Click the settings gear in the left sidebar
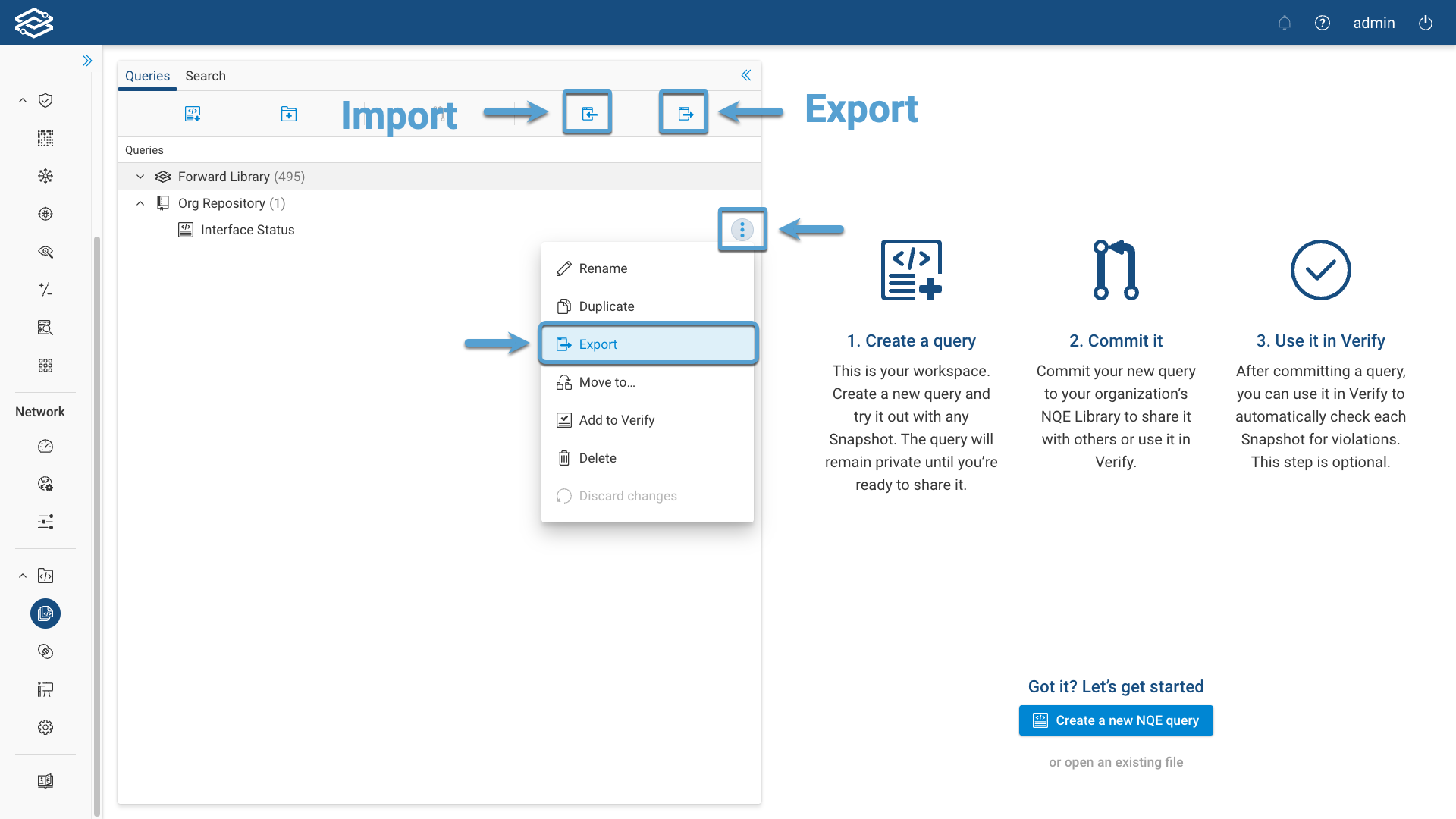This screenshot has width=1456, height=819. pyautogui.click(x=45, y=726)
